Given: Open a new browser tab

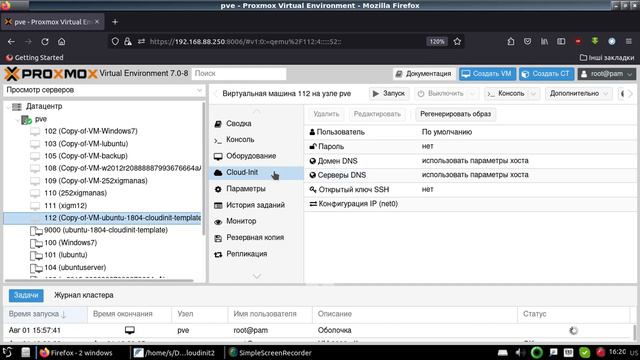Looking at the screenshot, I should click(x=115, y=22).
